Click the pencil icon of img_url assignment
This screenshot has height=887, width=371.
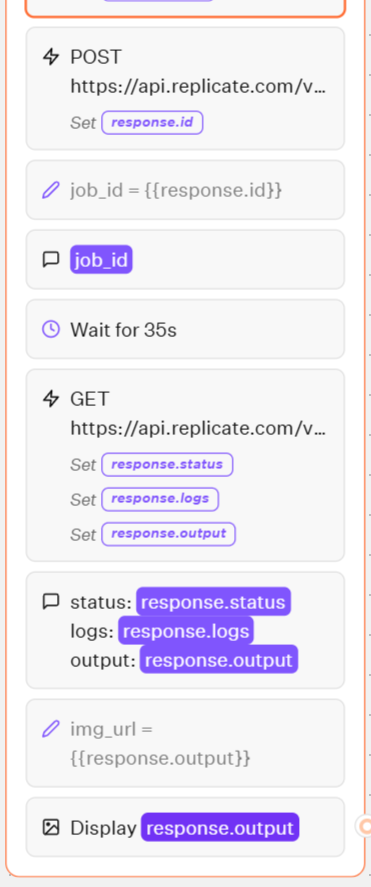point(51,729)
